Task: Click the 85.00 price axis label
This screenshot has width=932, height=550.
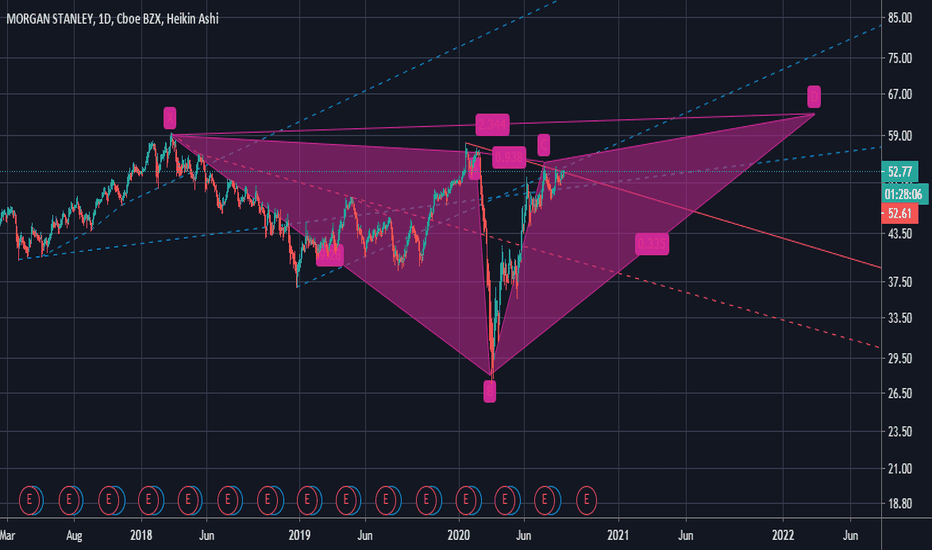Action: click(x=899, y=18)
